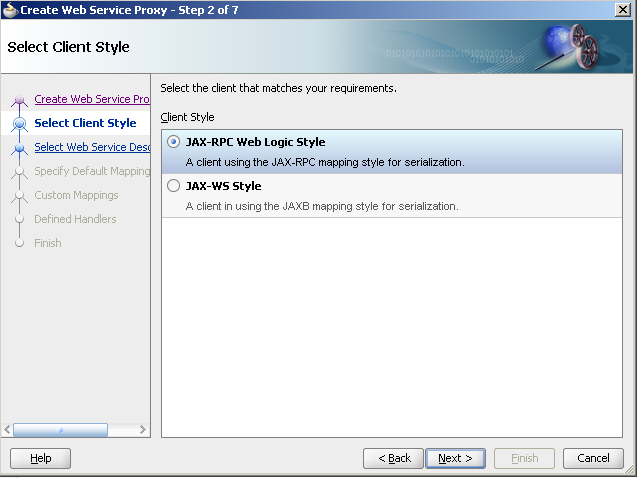Click the disabled 'Custom Mappings' step text

tap(76, 195)
